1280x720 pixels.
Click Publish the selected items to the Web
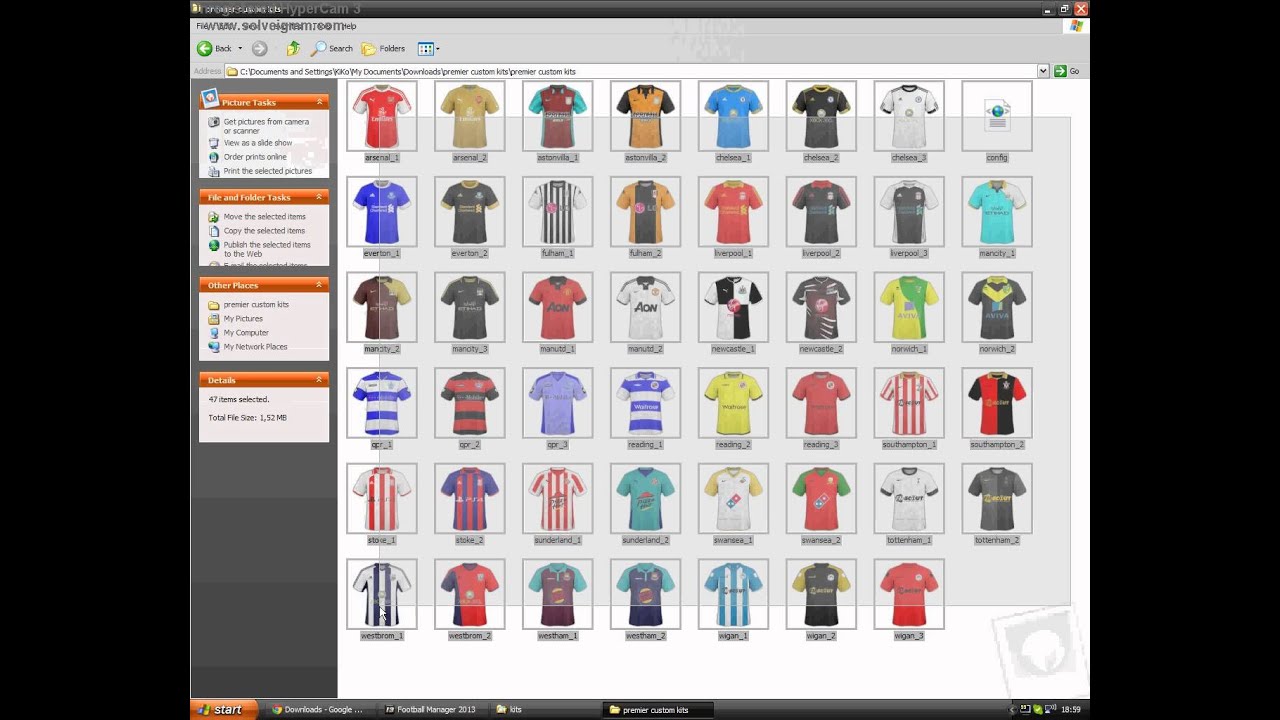point(267,249)
